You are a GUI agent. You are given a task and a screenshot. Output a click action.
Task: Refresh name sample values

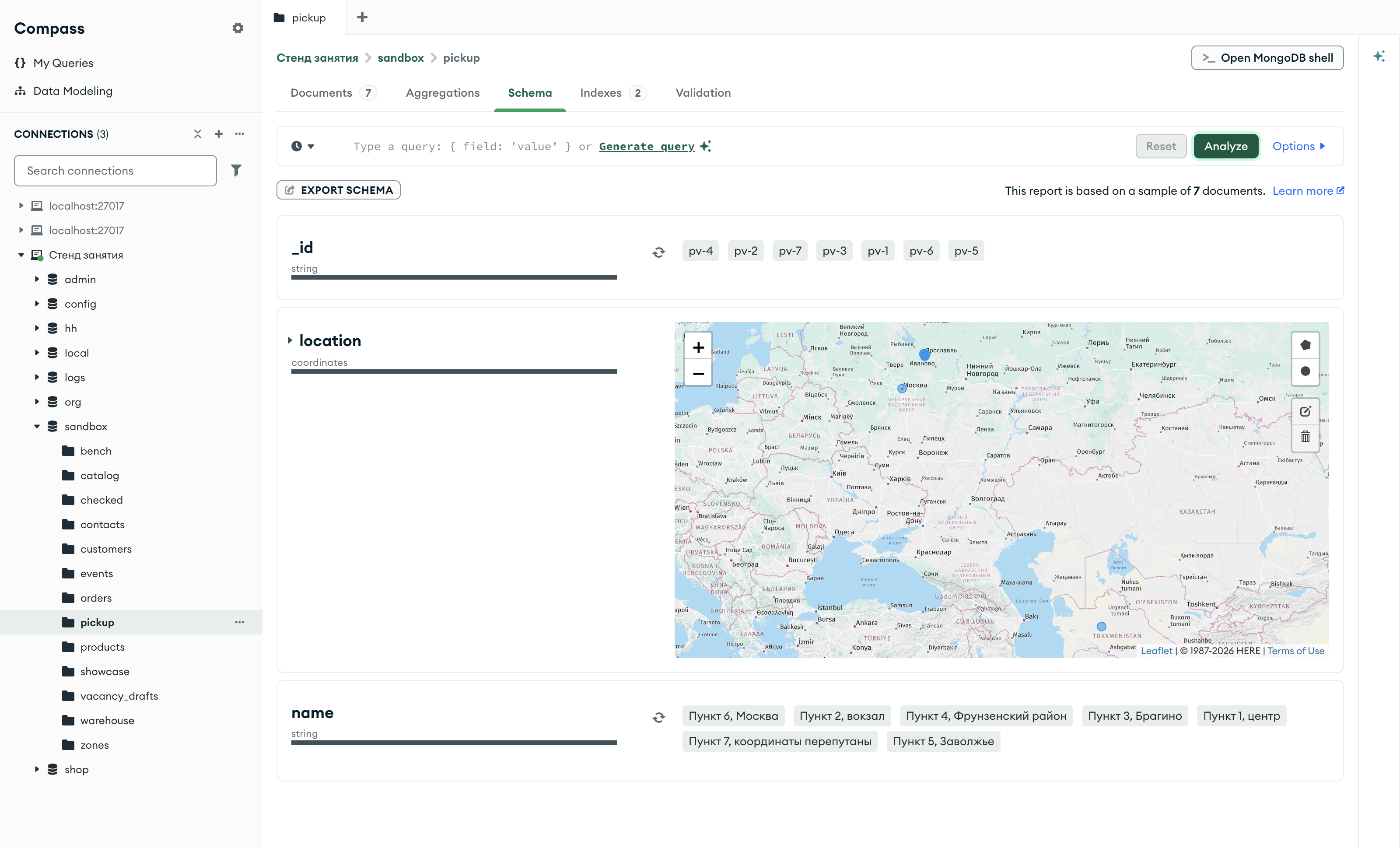[x=658, y=717]
